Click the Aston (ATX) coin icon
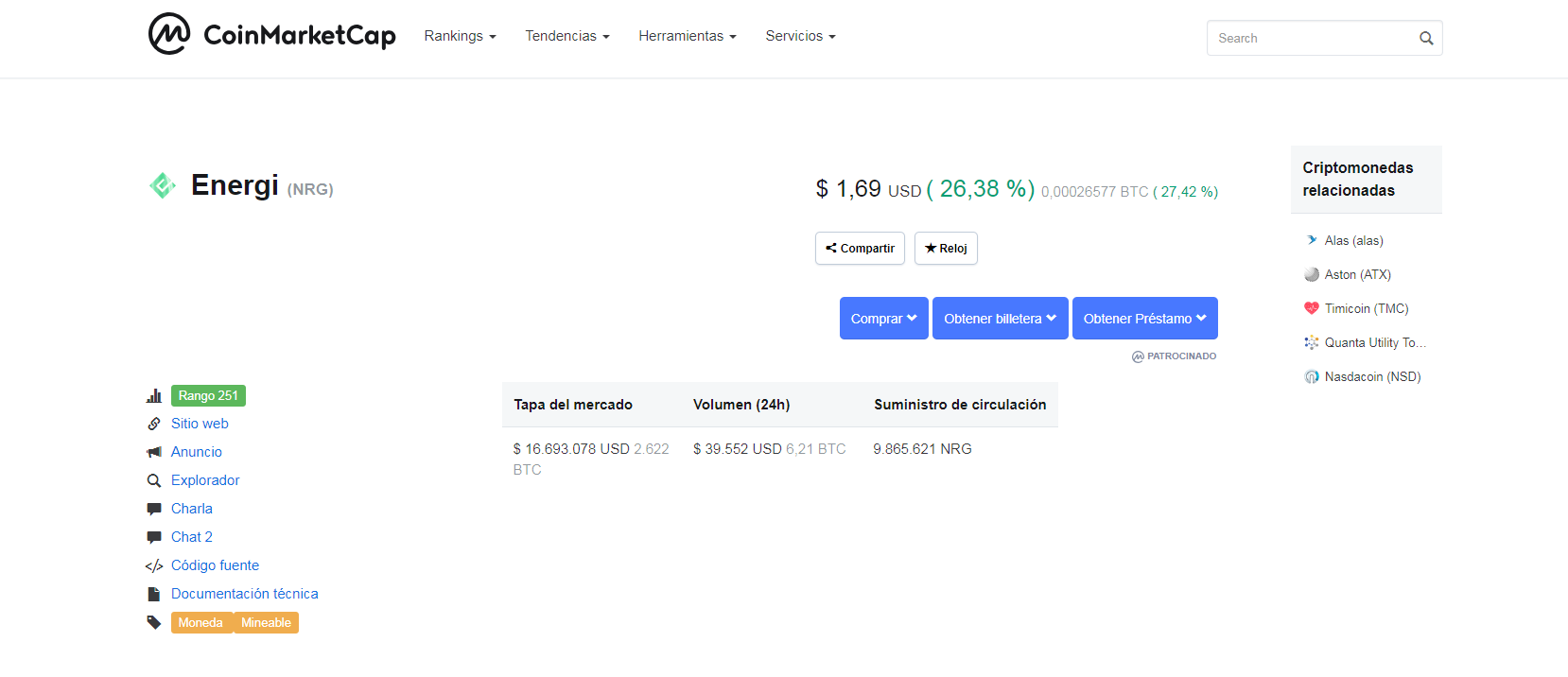1568x677 pixels. 1312,274
